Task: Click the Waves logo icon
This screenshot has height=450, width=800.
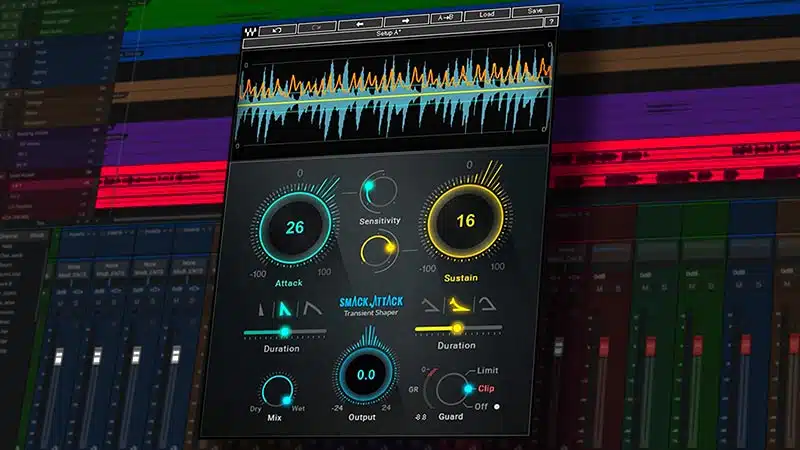Action: click(250, 32)
